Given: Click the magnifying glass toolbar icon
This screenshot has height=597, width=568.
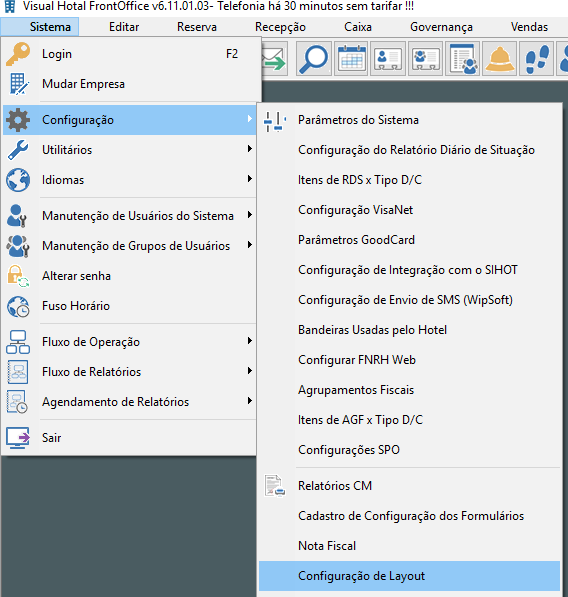Looking at the screenshot, I should [x=313, y=59].
